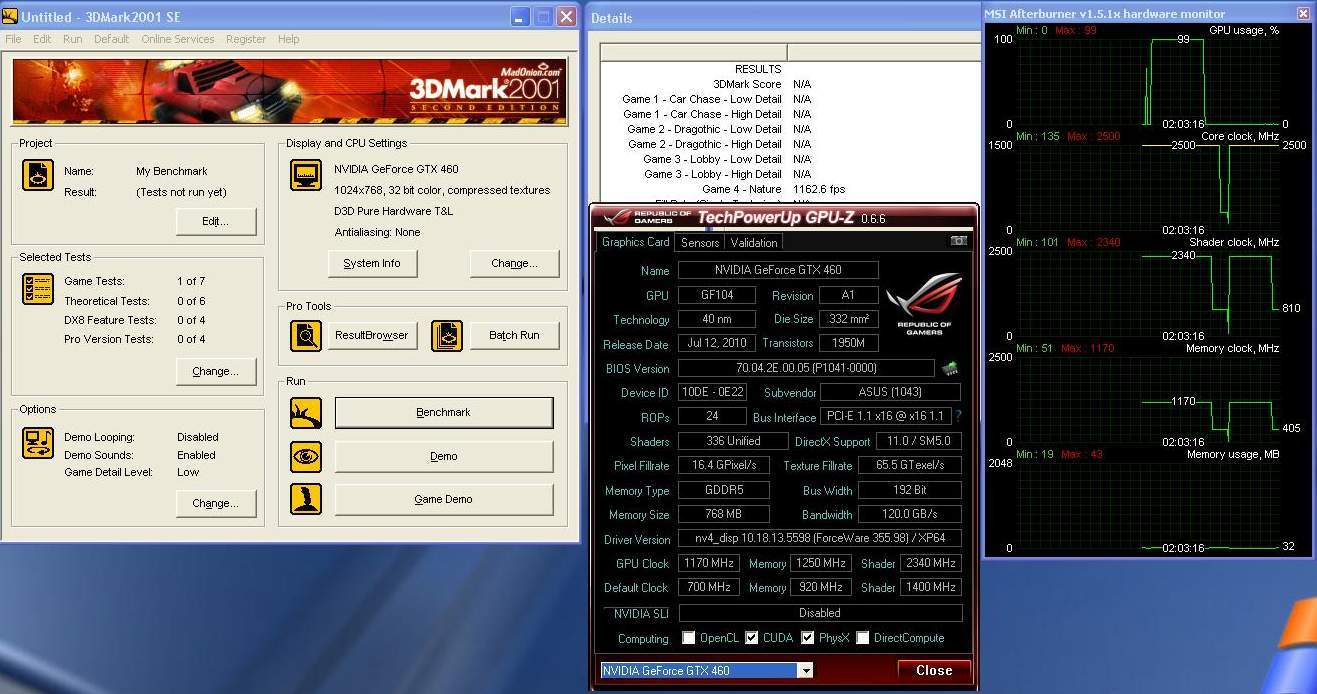Click the Benchmark car icon in Run
Screen dimensions: 1317x694
[x=306, y=412]
